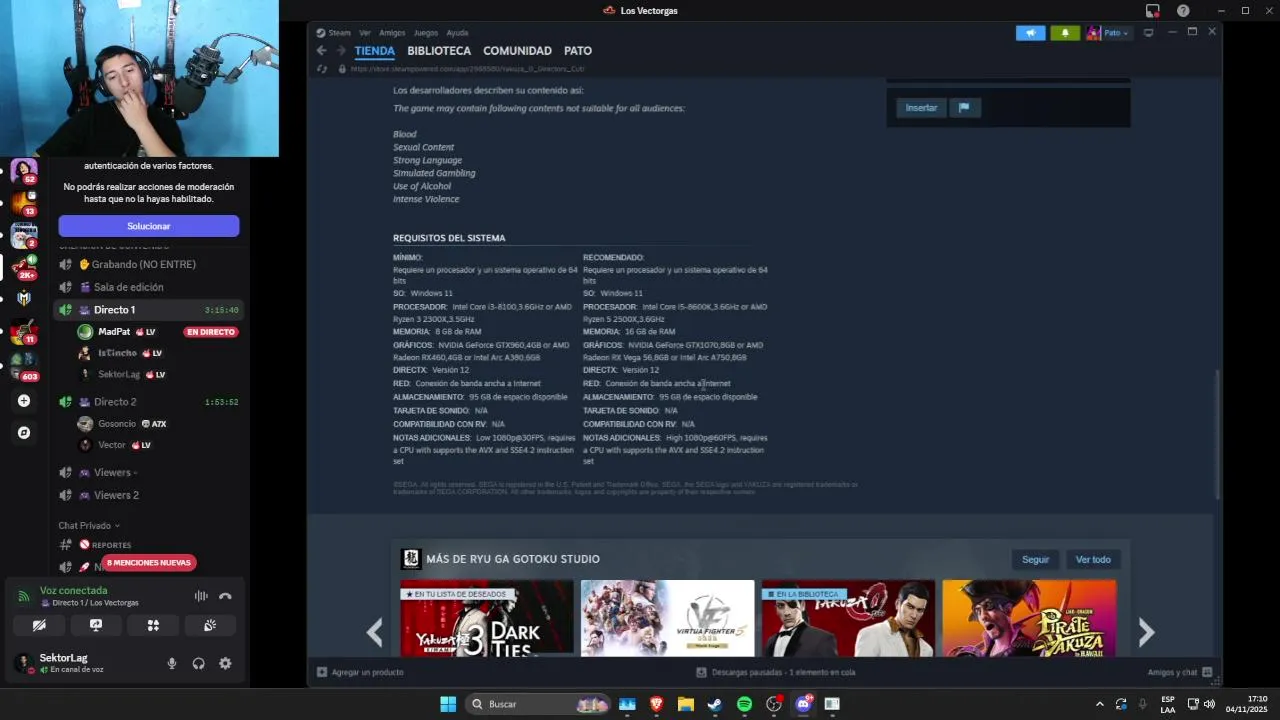Screen dimensions: 1280x720
Task: Click Ver todo button
Action: [1093, 559]
